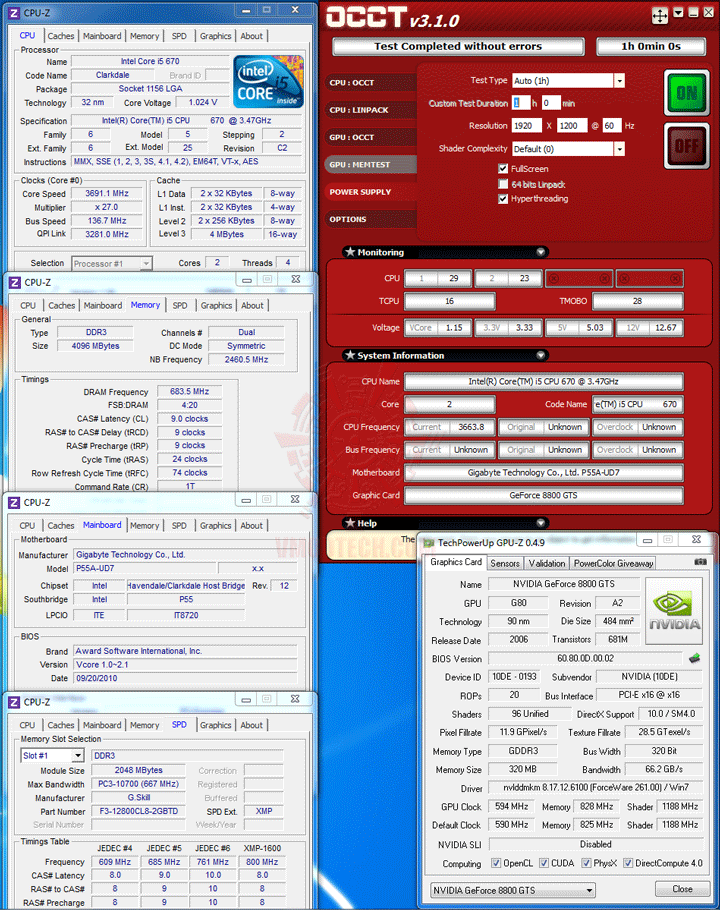Viewport: 720px width, 910px height.
Task: Open the POWER SUPPLY tab in OCCT
Action: tap(371, 192)
